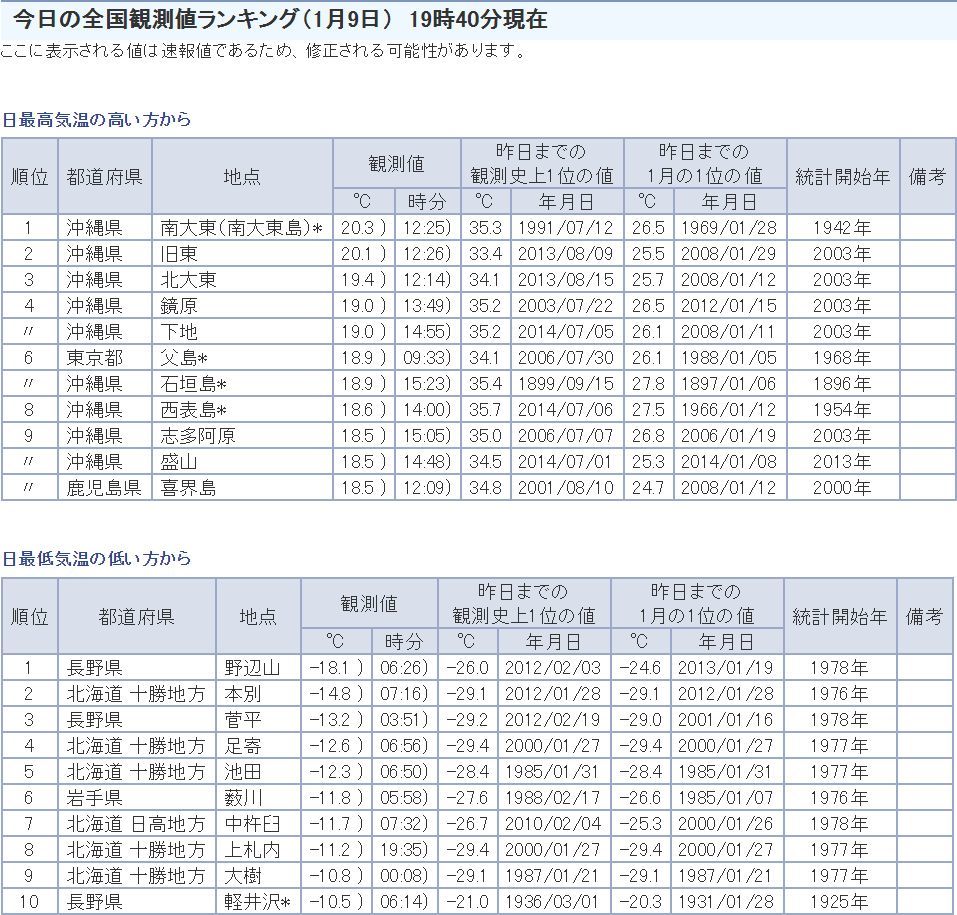Viewport: 957px width, 915px height.
Task: Select the 菅平 station name
Action: pos(243,720)
